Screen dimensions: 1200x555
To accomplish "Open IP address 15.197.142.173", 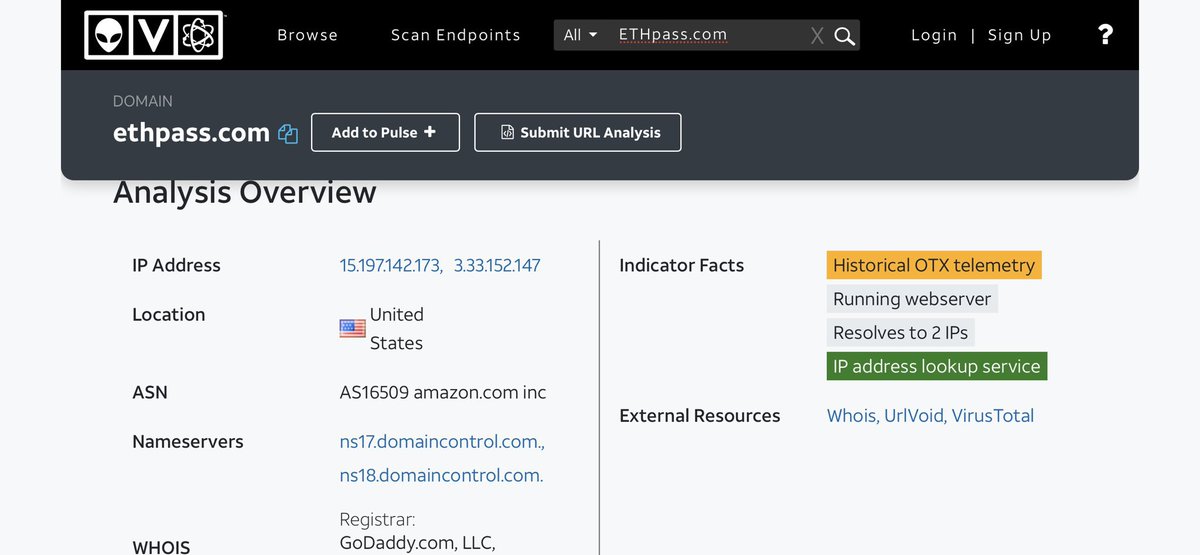I will click(390, 265).
